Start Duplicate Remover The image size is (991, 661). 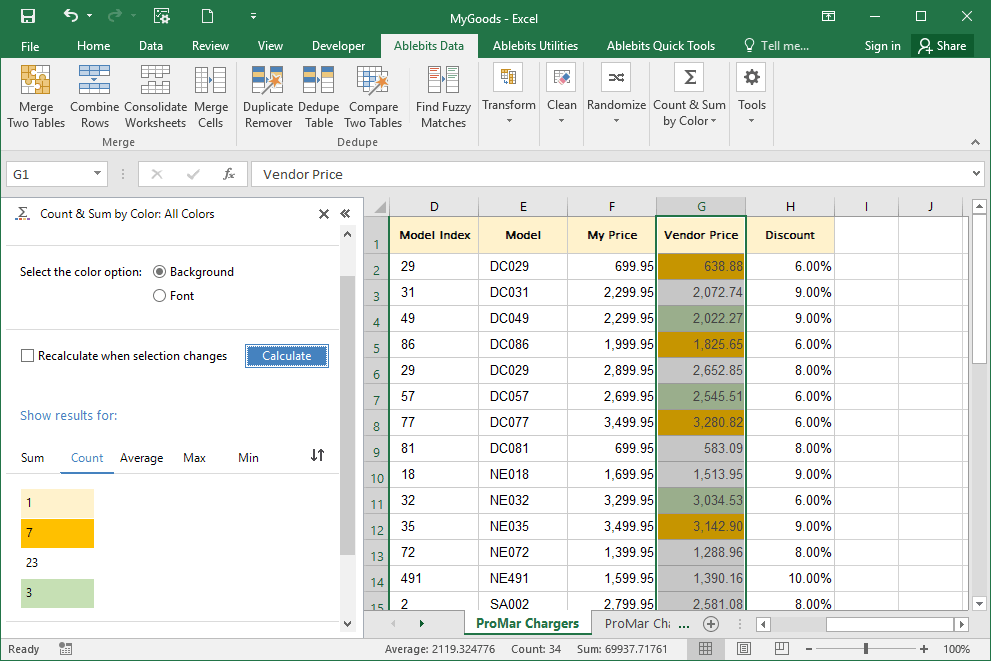[268, 97]
